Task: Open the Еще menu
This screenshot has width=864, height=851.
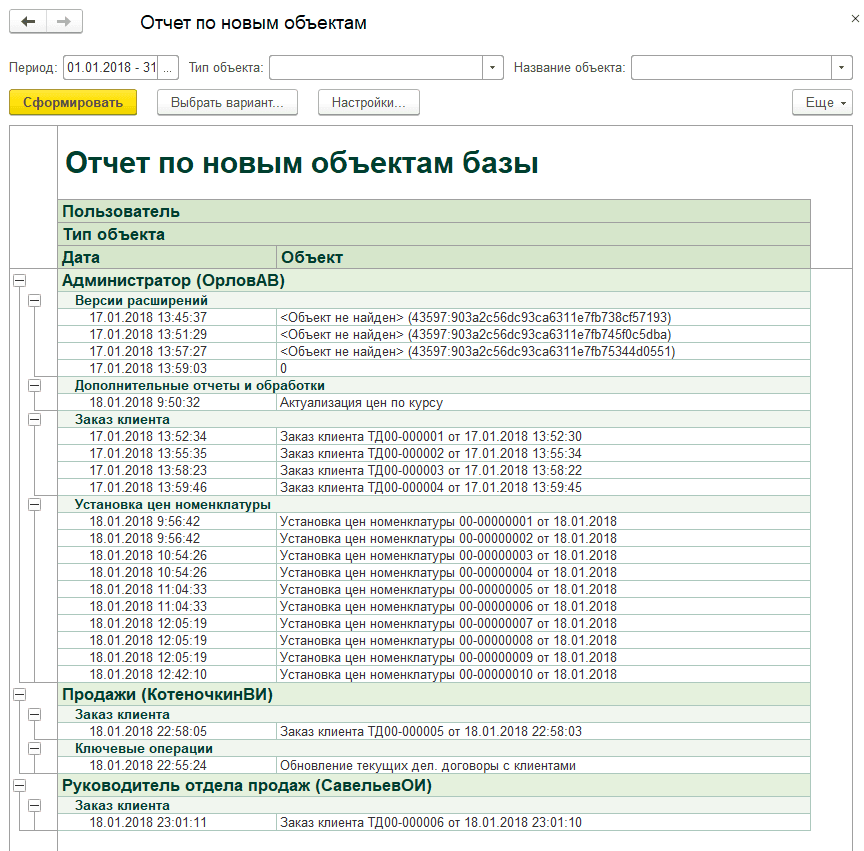Action: pos(822,103)
